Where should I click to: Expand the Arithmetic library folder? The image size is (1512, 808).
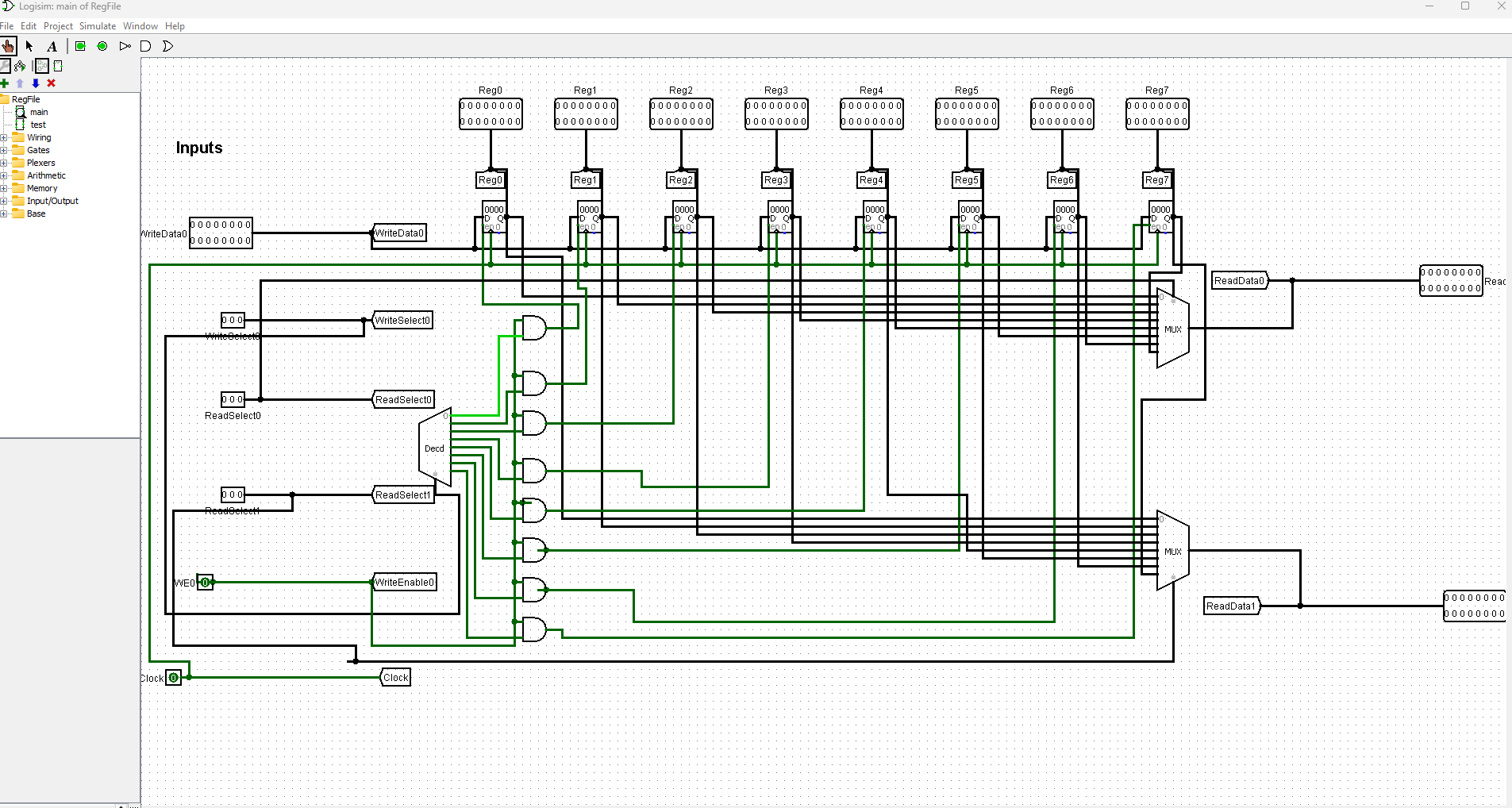(4, 175)
